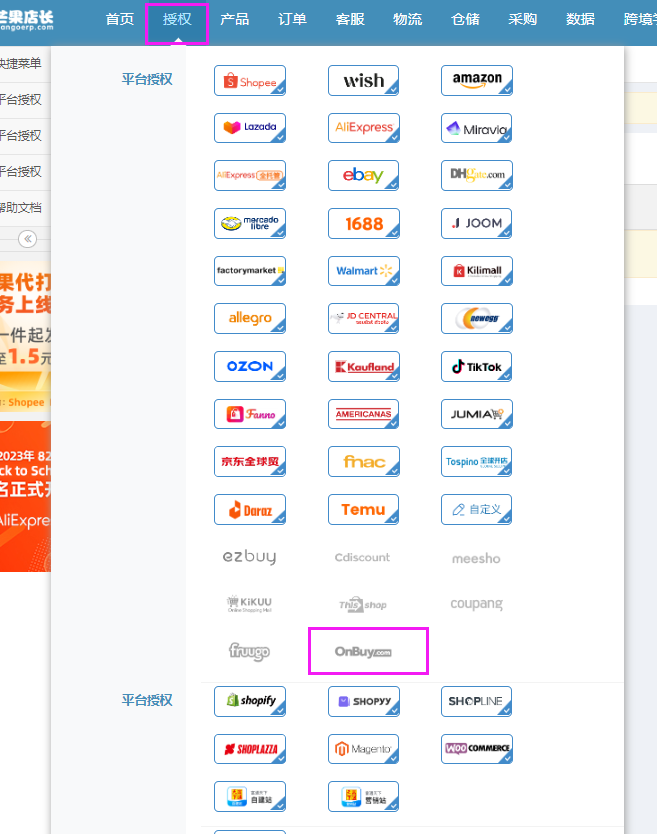
Task: Pick the Temu platform tile
Action: pyautogui.click(x=363, y=510)
